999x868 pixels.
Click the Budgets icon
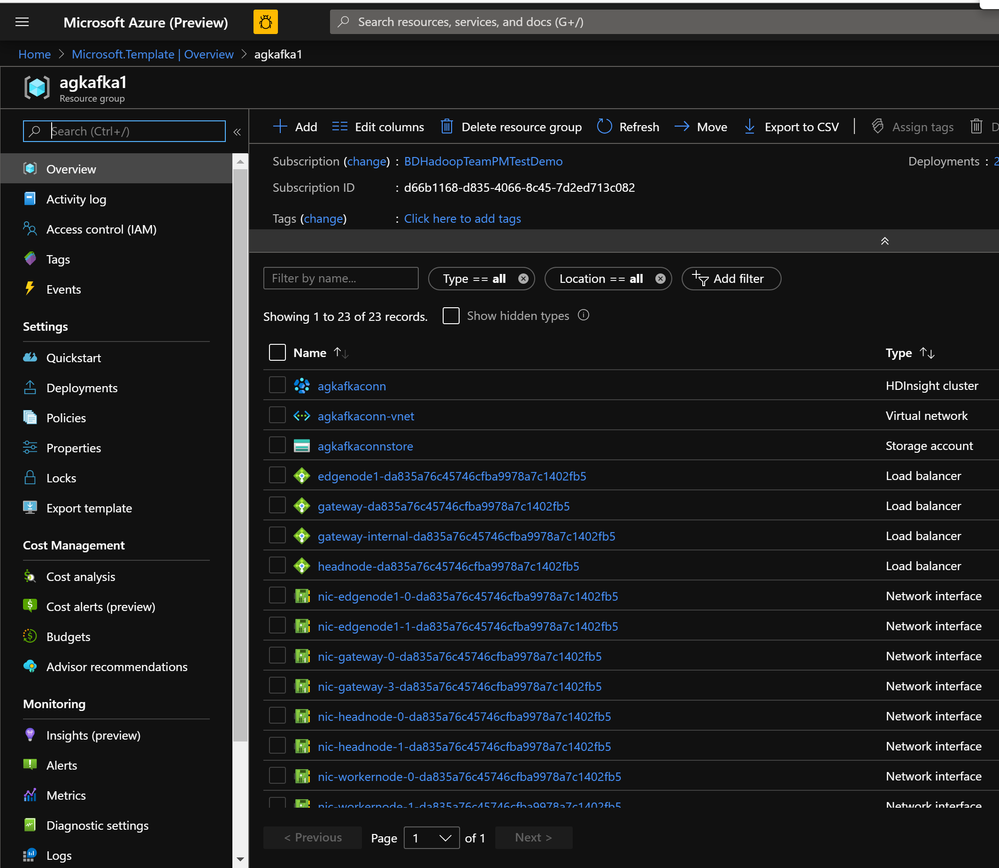(x=30, y=636)
